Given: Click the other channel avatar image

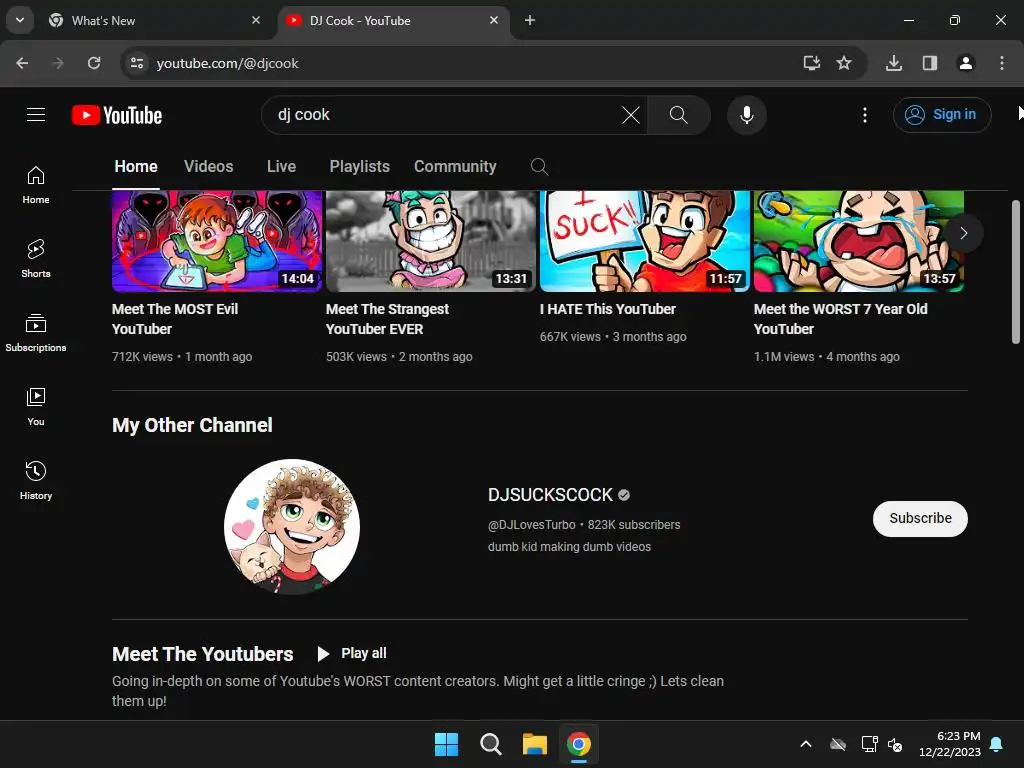Looking at the screenshot, I should (292, 526).
